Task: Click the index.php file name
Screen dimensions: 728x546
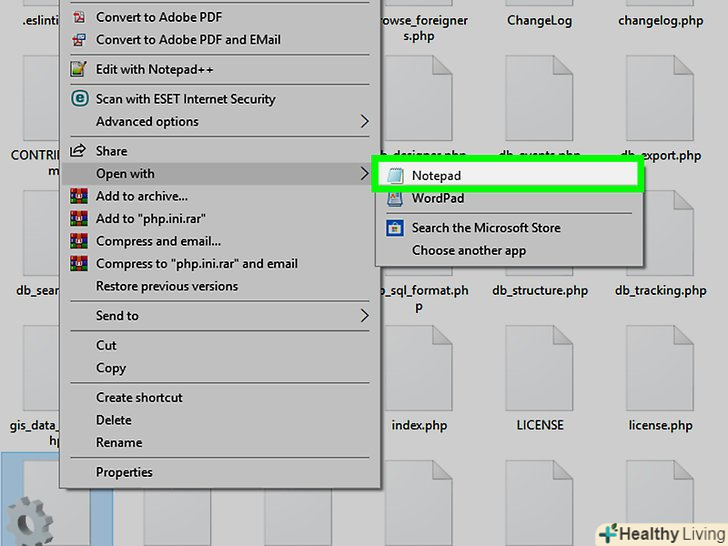Action: point(419,425)
